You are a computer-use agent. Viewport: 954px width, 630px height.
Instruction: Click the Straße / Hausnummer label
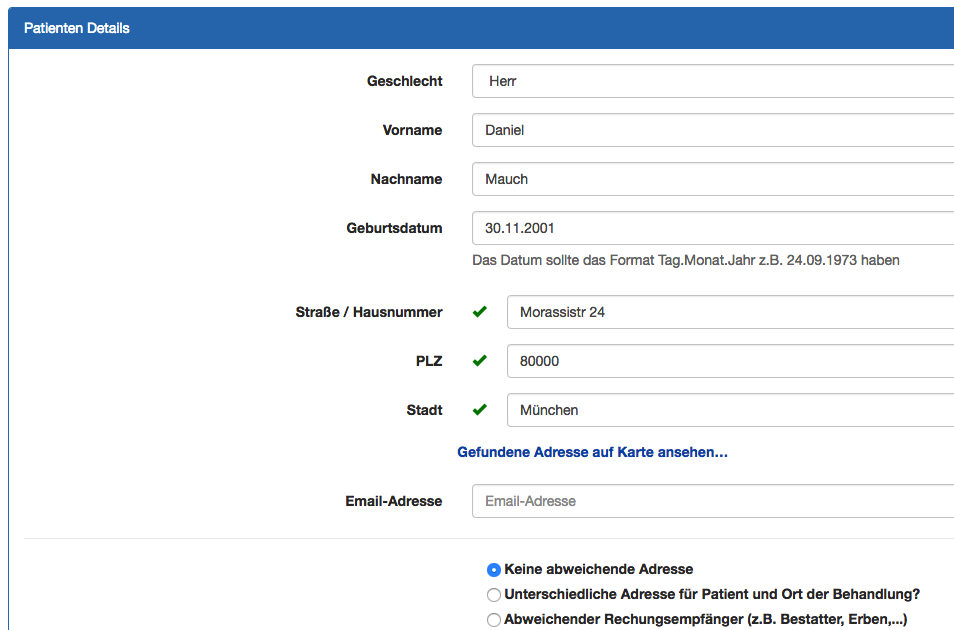pos(369,312)
